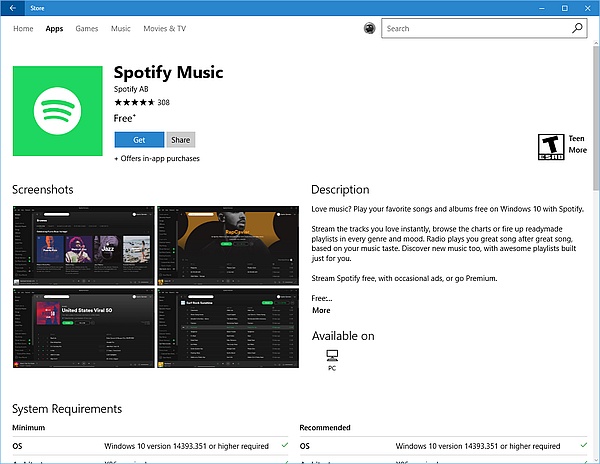Close the Store window
Screen dimensions: 600x464
[587, 8]
